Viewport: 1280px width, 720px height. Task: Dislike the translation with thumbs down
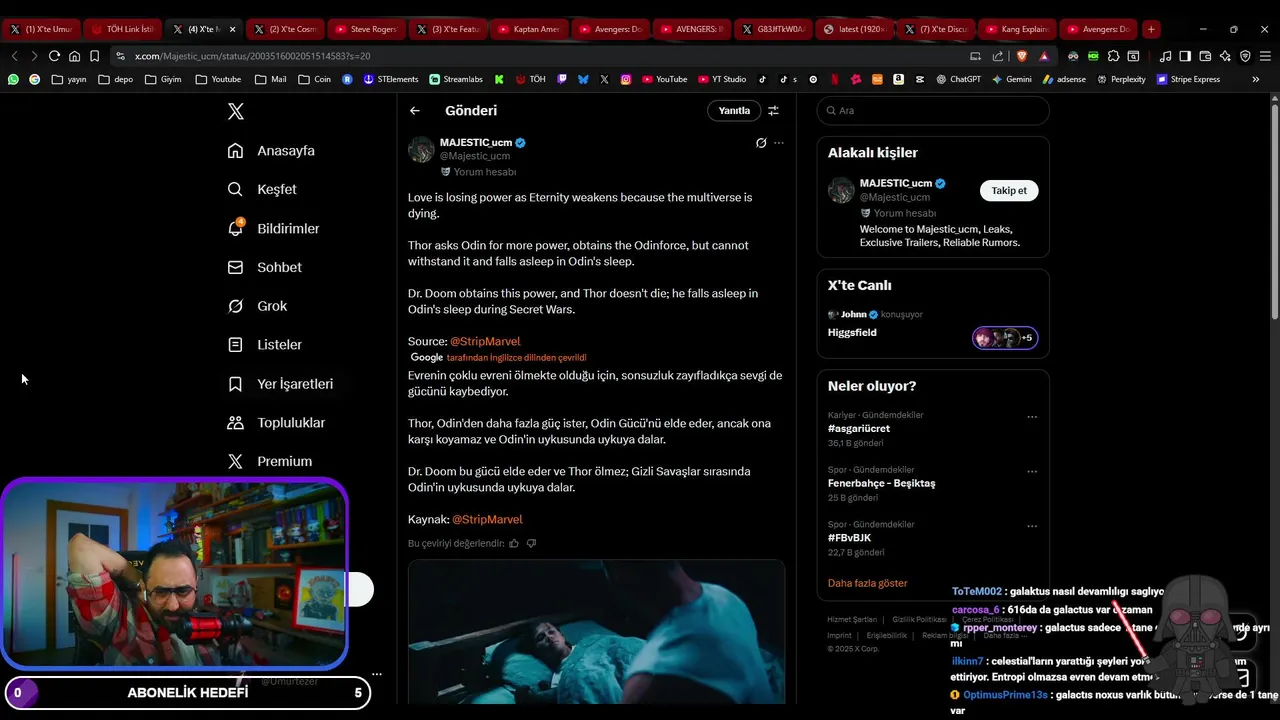click(x=531, y=543)
